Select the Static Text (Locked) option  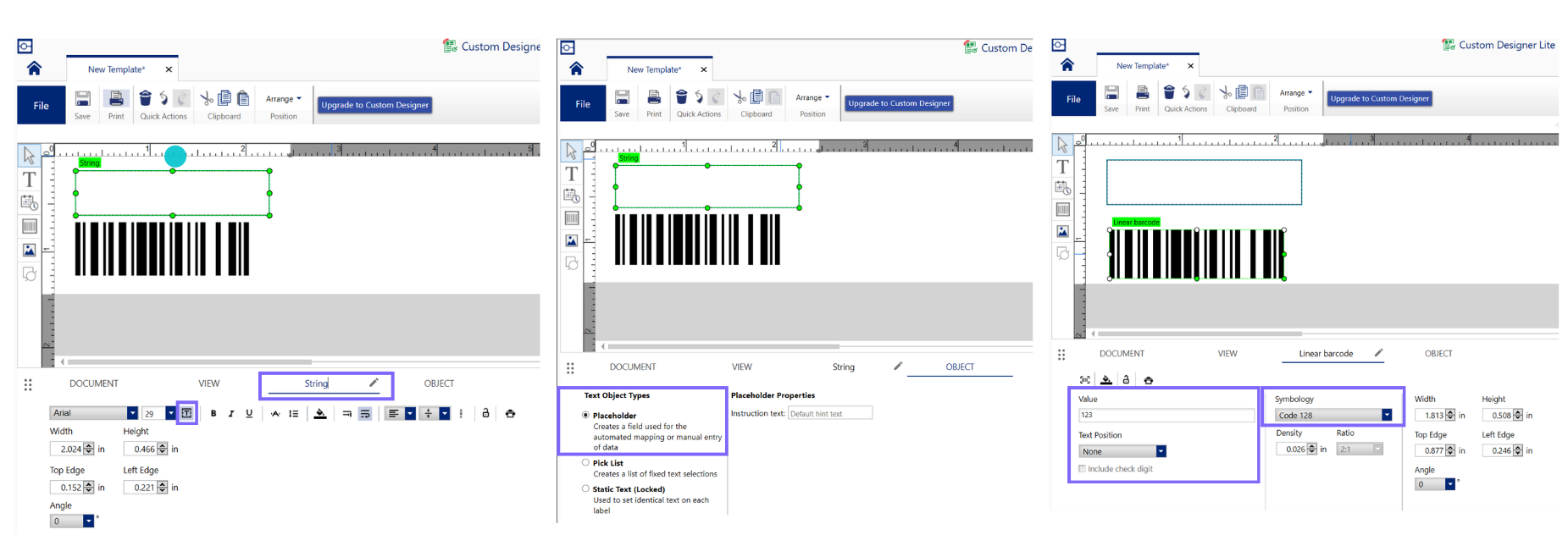click(585, 488)
